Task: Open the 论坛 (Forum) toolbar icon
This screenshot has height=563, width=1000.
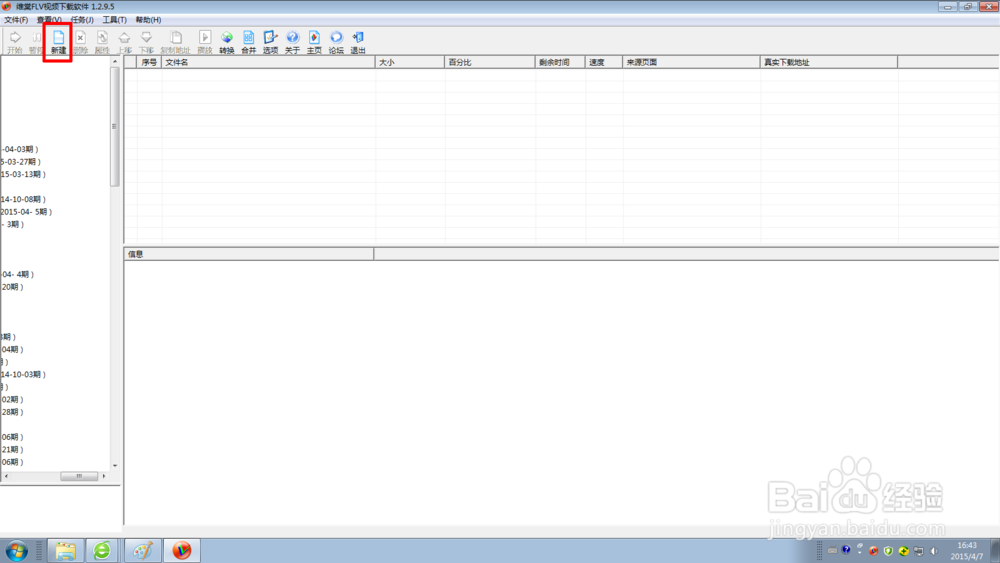Action: [x=336, y=42]
